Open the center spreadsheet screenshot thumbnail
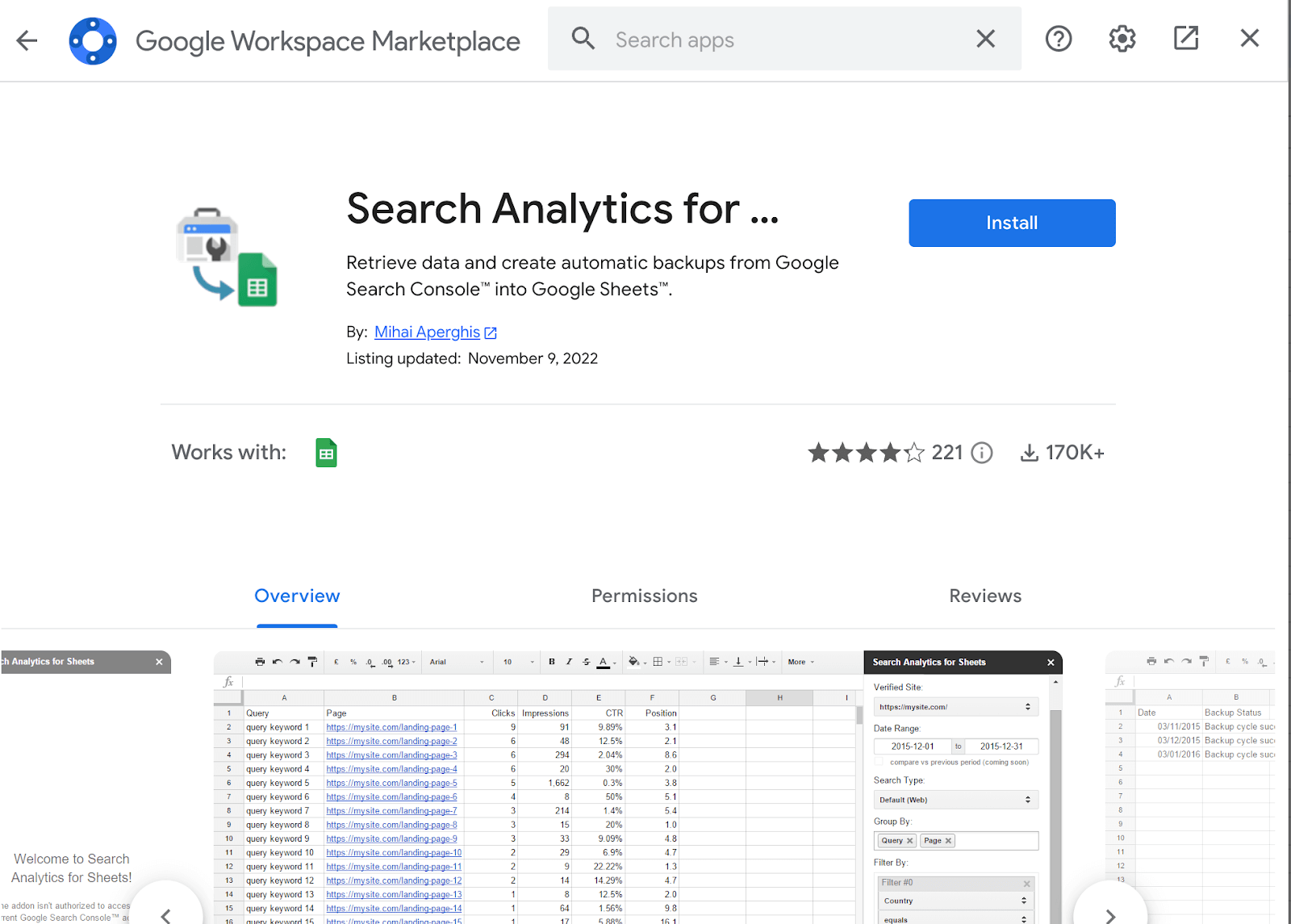 pyautogui.click(x=637, y=787)
